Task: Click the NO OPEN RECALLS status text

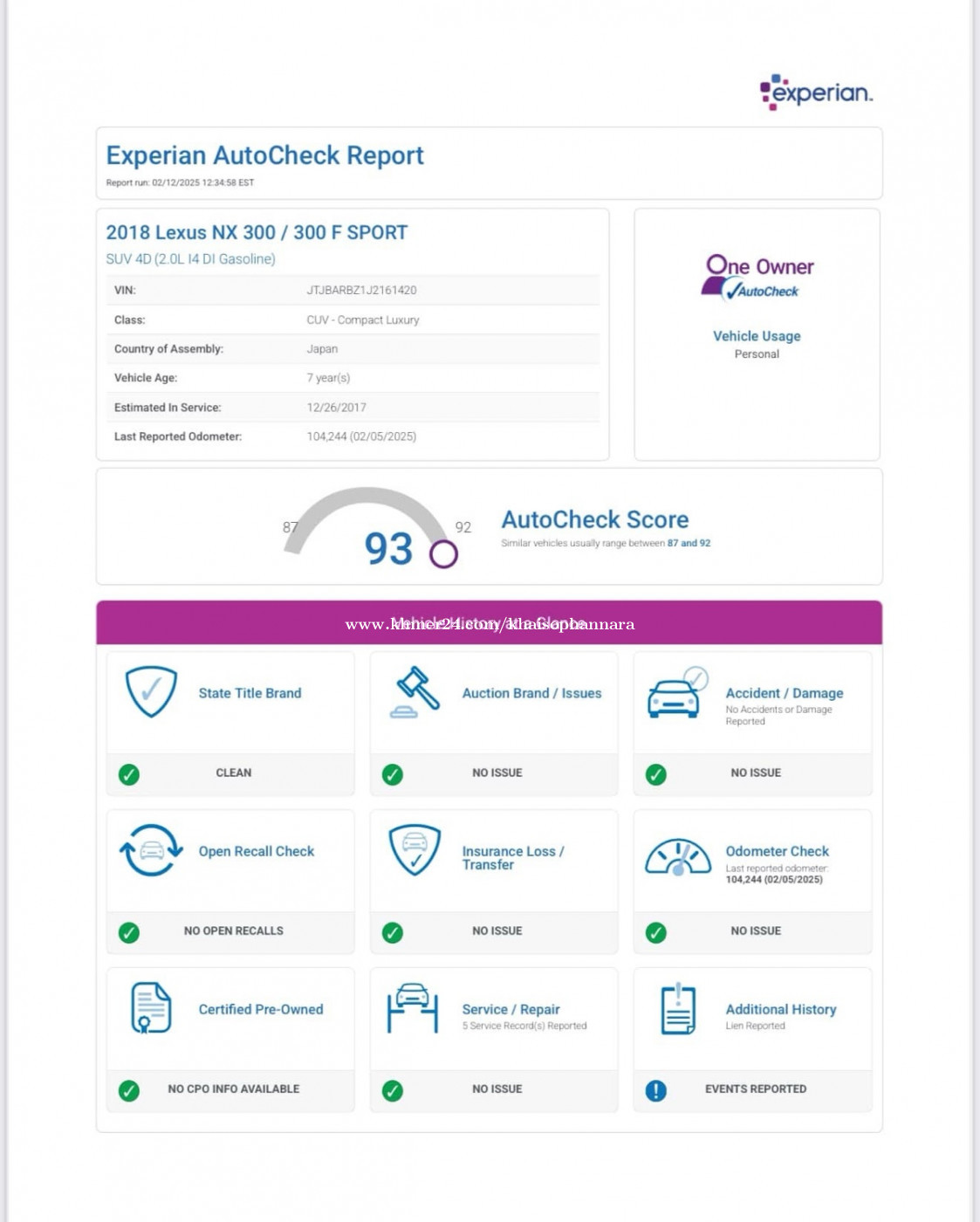Action: tap(234, 931)
